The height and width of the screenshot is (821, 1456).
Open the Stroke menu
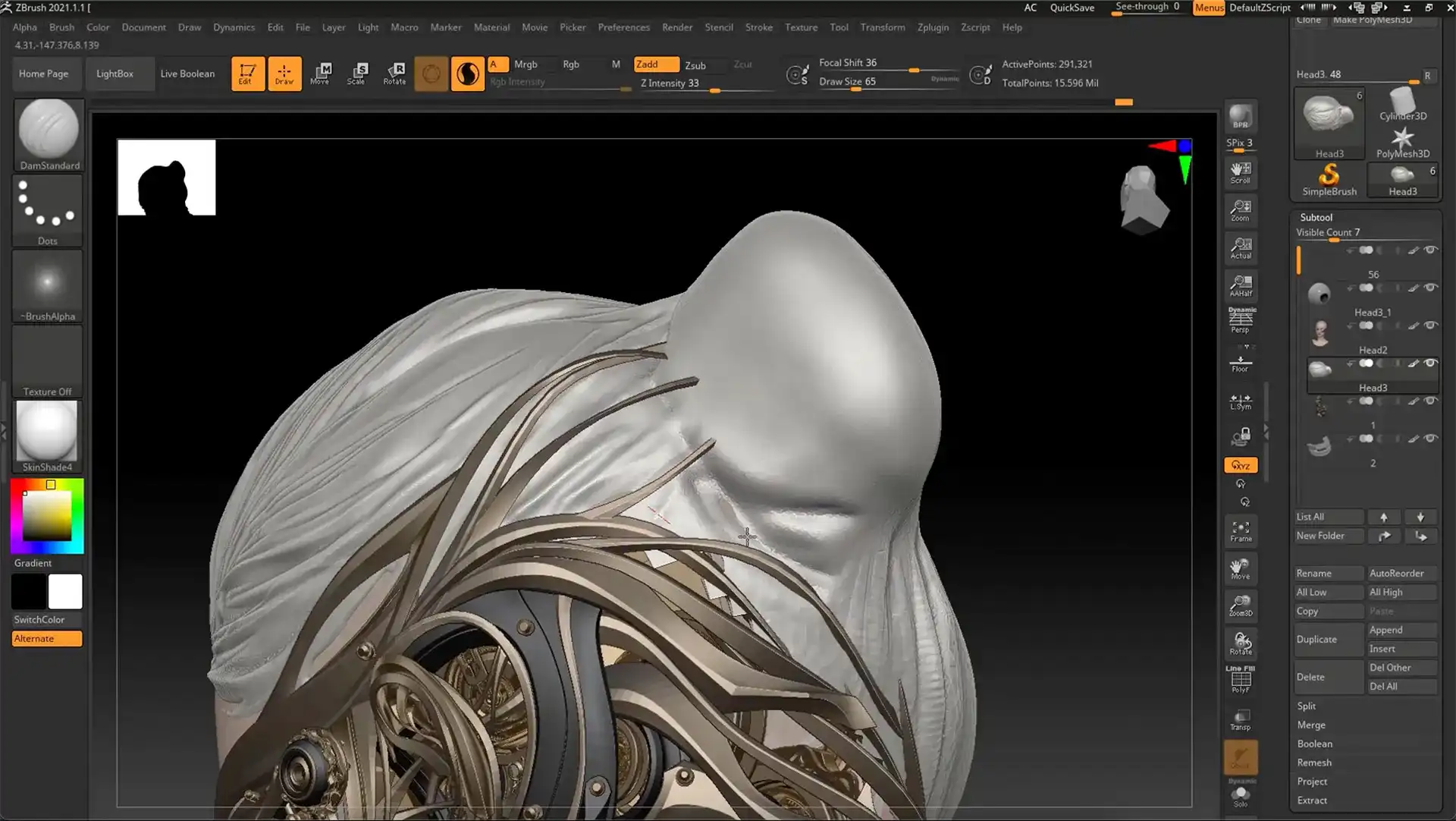(x=758, y=27)
